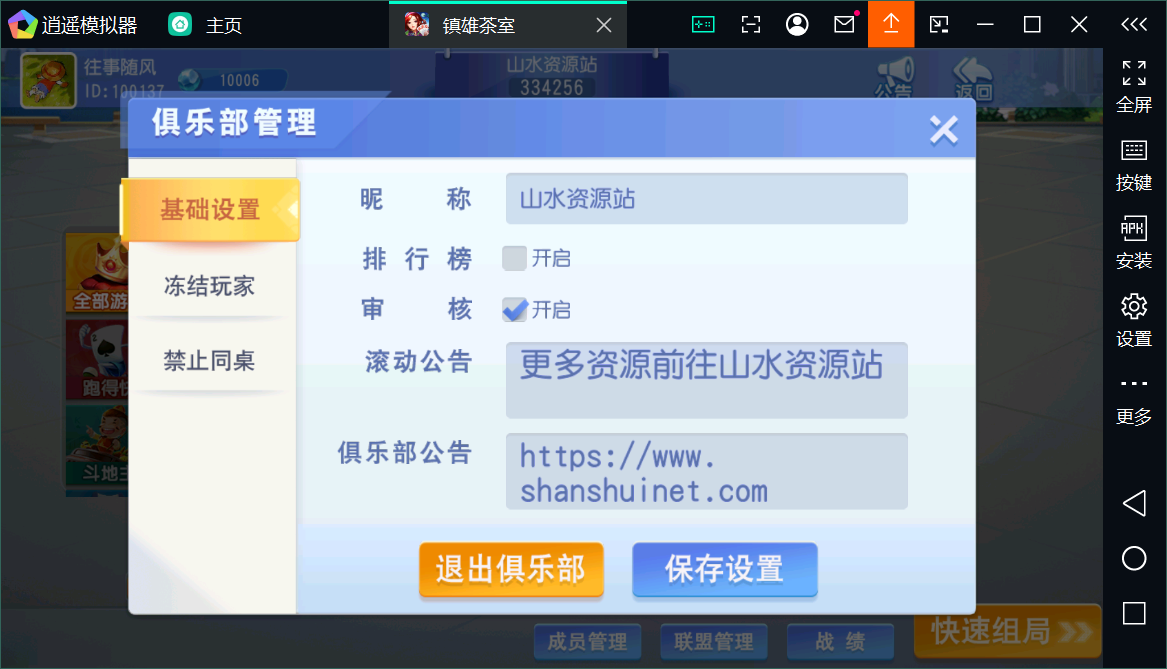The width and height of the screenshot is (1167, 669).
Task: Select the 全部游戏 game category
Action: pyautogui.click(x=97, y=273)
